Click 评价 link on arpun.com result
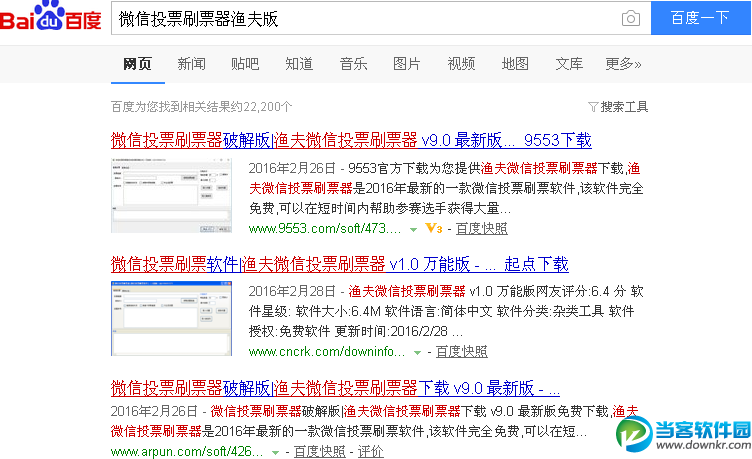 pos(370,451)
